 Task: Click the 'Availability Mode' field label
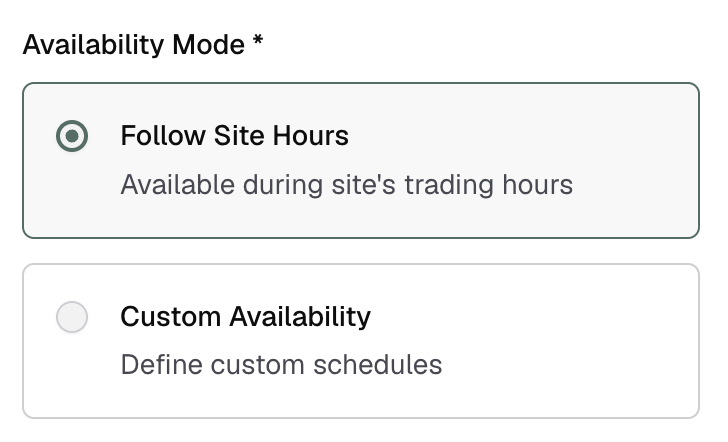(x=133, y=45)
